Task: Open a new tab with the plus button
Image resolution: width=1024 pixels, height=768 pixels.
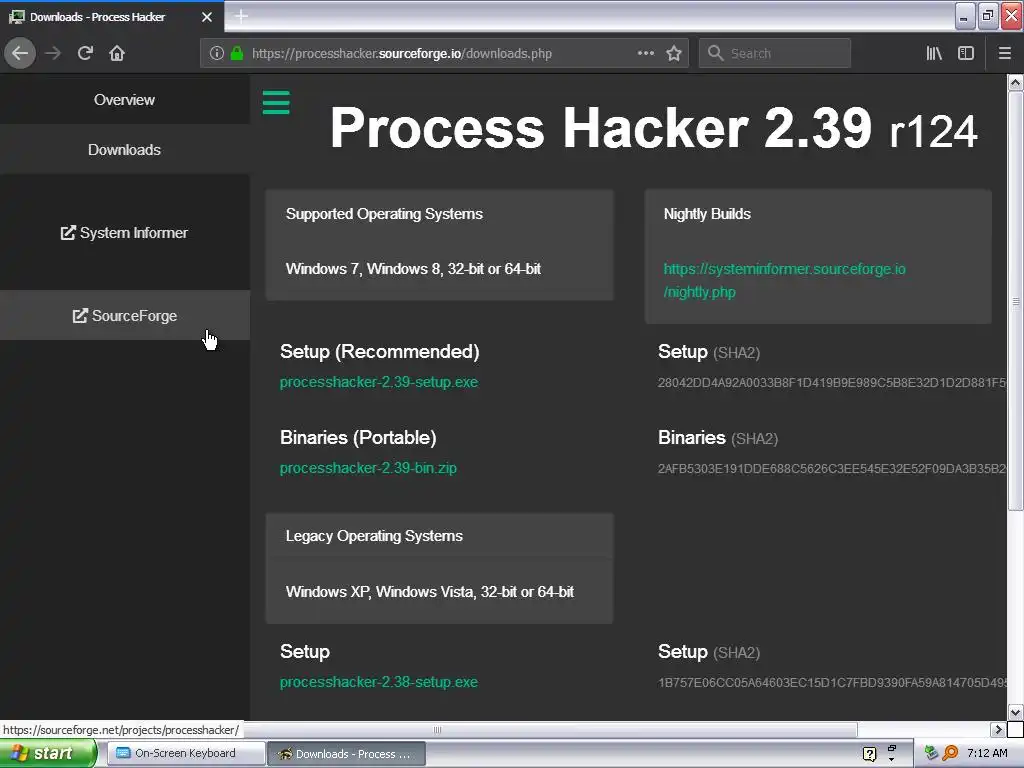Action: click(241, 16)
